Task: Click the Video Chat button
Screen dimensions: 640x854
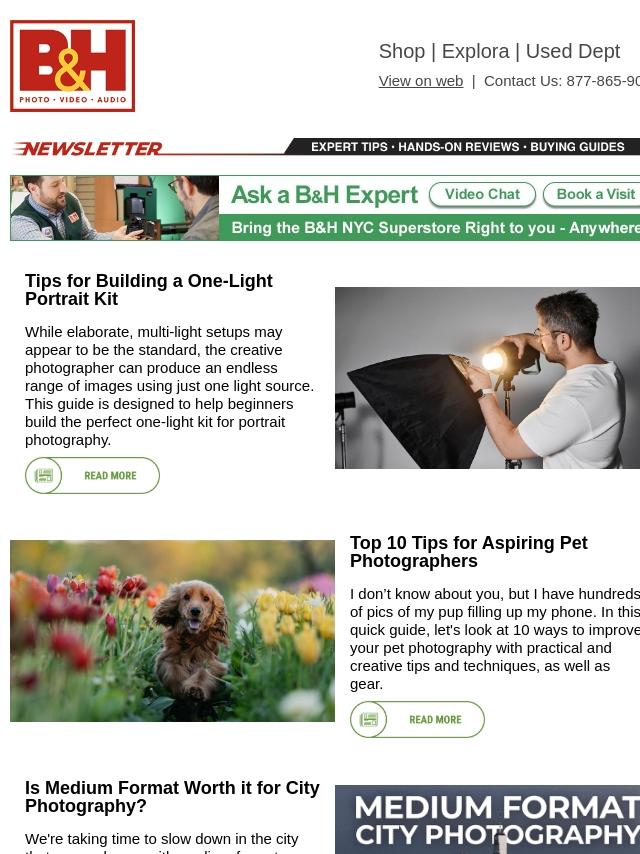Action: (482, 194)
